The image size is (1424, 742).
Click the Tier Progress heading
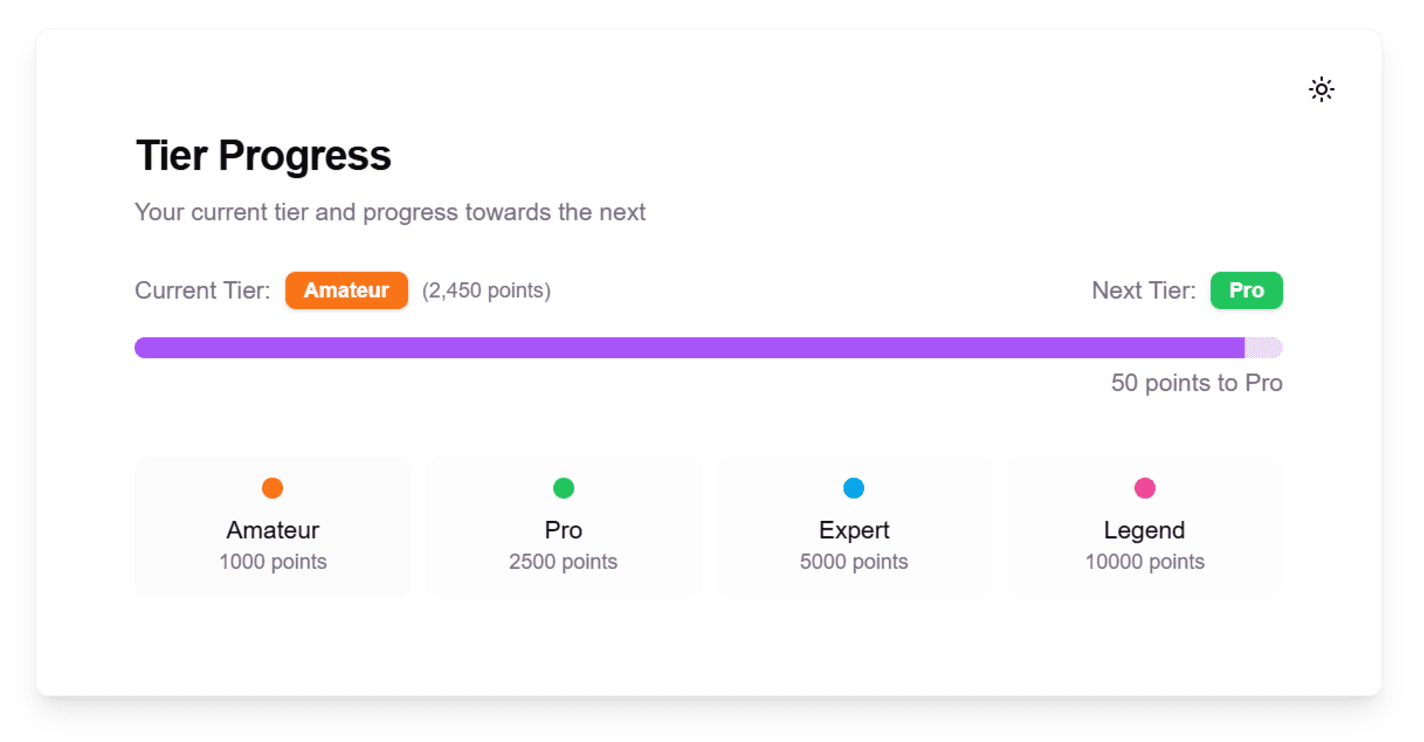coord(263,156)
